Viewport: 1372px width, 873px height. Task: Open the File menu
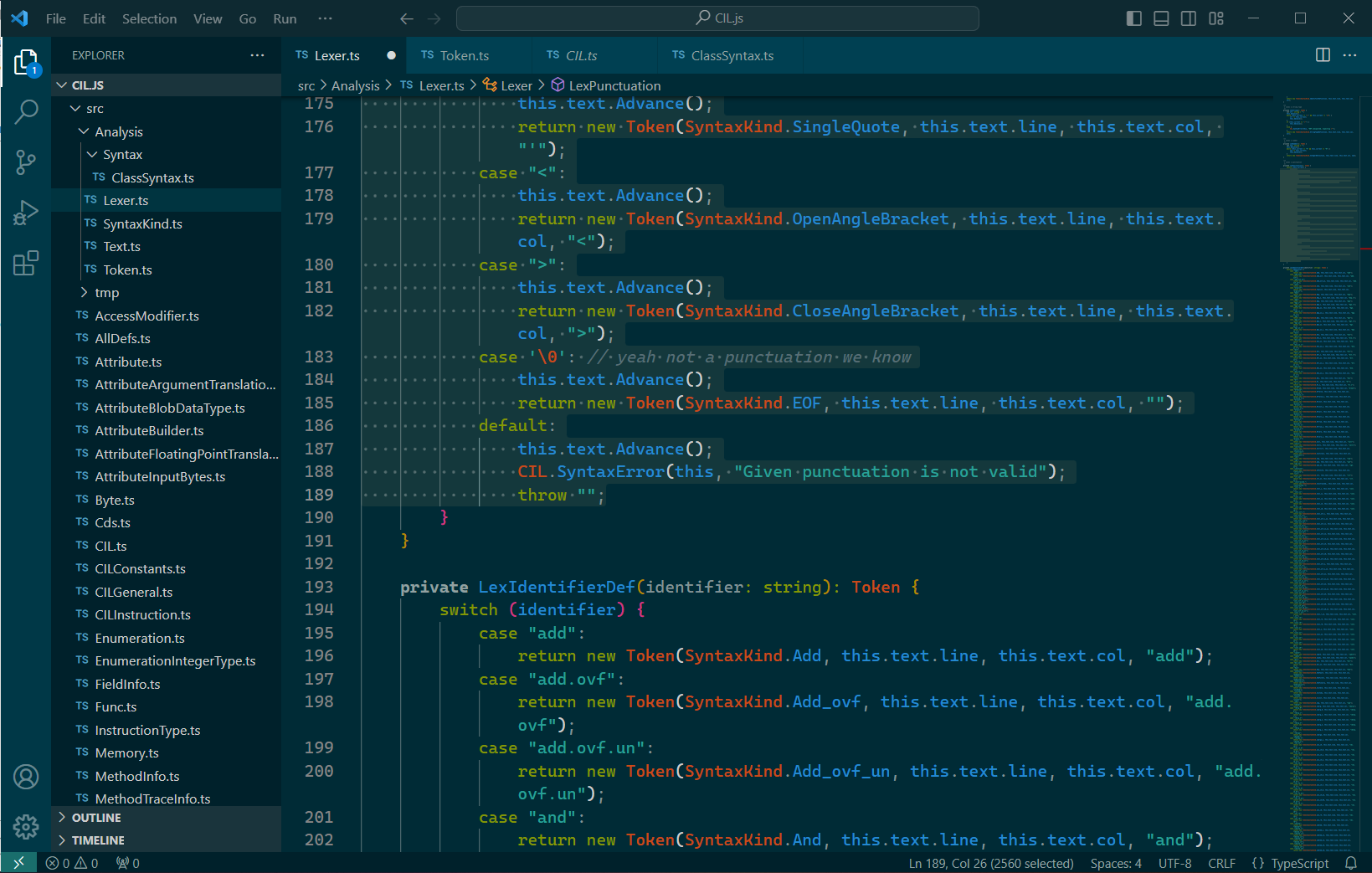pos(56,18)
